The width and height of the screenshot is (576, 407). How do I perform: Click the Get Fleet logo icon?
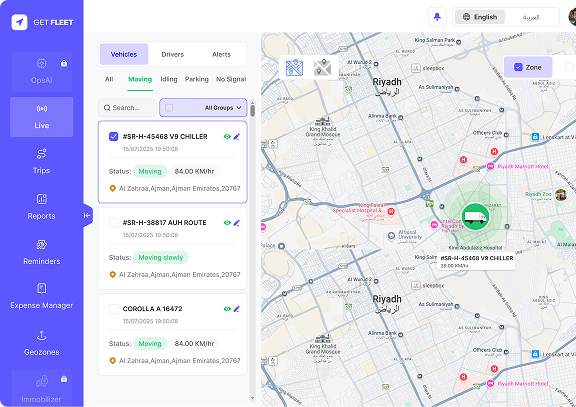[x=19, y=22]
